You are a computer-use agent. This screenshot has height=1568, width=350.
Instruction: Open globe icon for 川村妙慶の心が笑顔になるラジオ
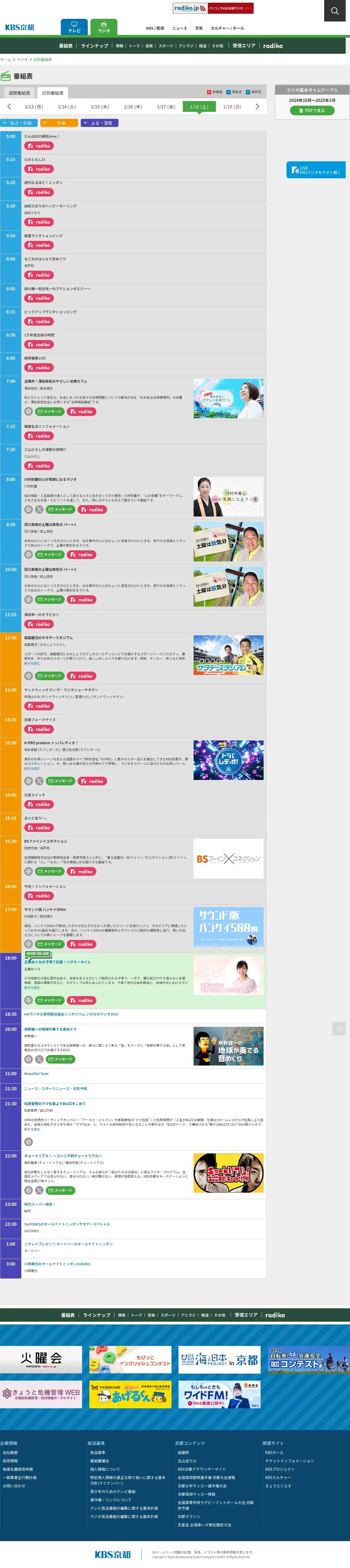coord(28,509)
